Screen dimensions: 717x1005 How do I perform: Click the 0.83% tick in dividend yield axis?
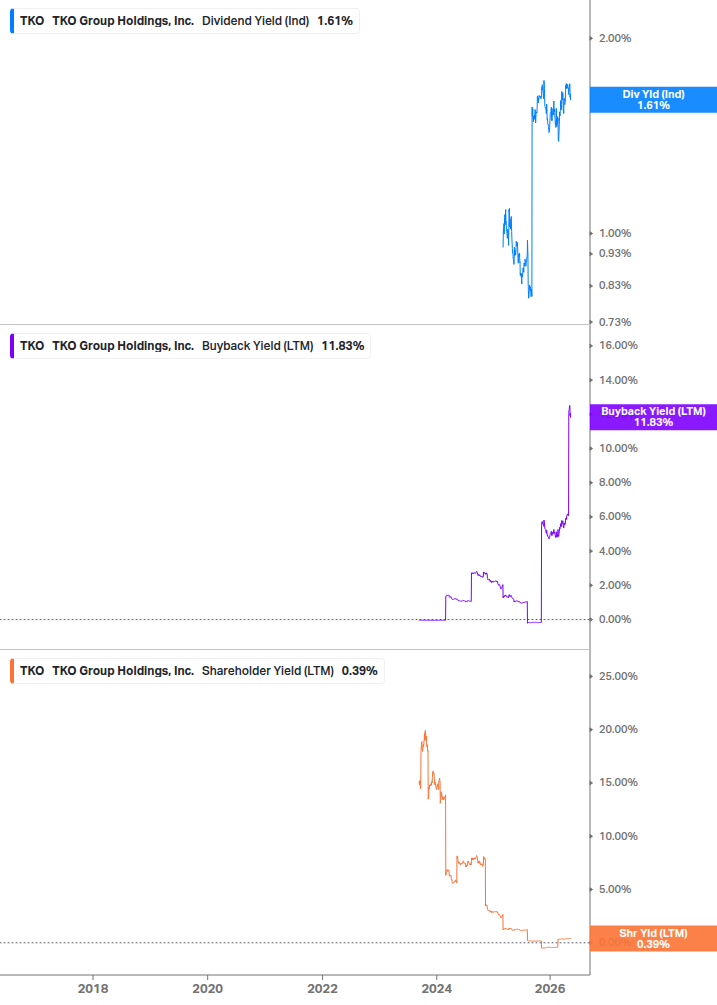(x=615, y=285)
